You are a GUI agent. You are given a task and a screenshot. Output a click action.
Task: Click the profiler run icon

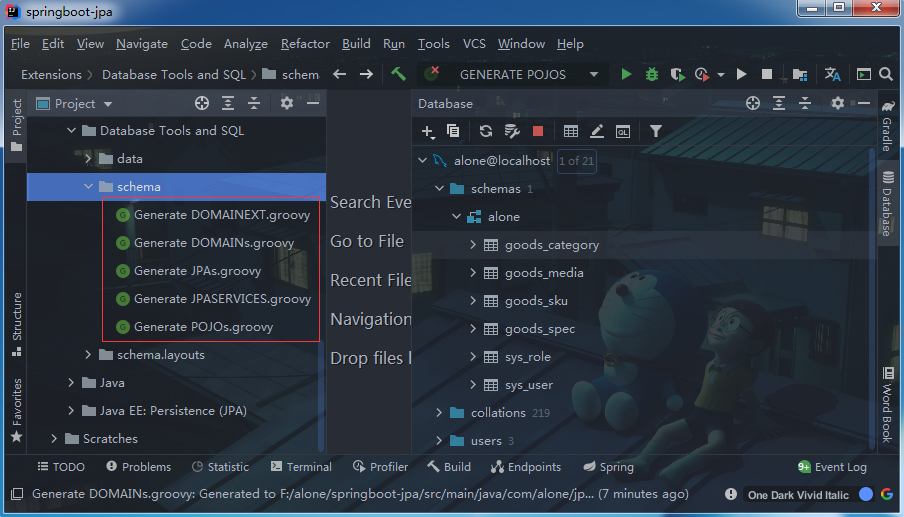point(702,74)
